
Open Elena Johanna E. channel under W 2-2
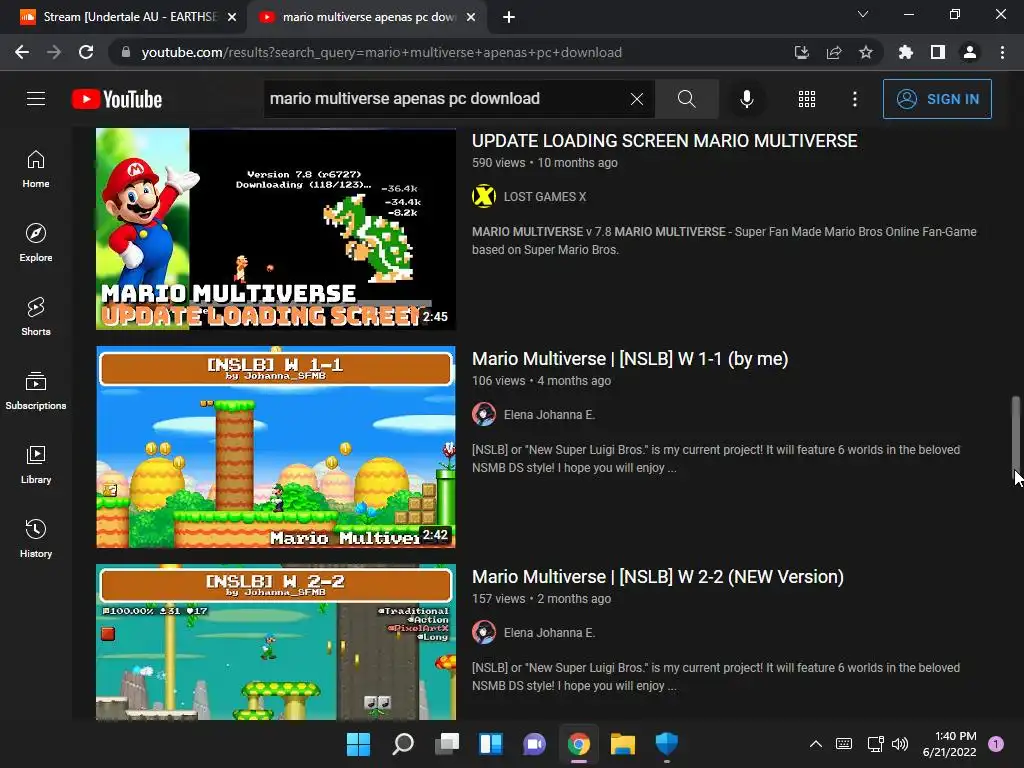[549, 633]
